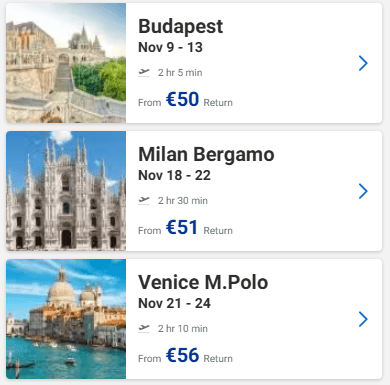Click the 2 hr 30 min duration

point(183,201)
